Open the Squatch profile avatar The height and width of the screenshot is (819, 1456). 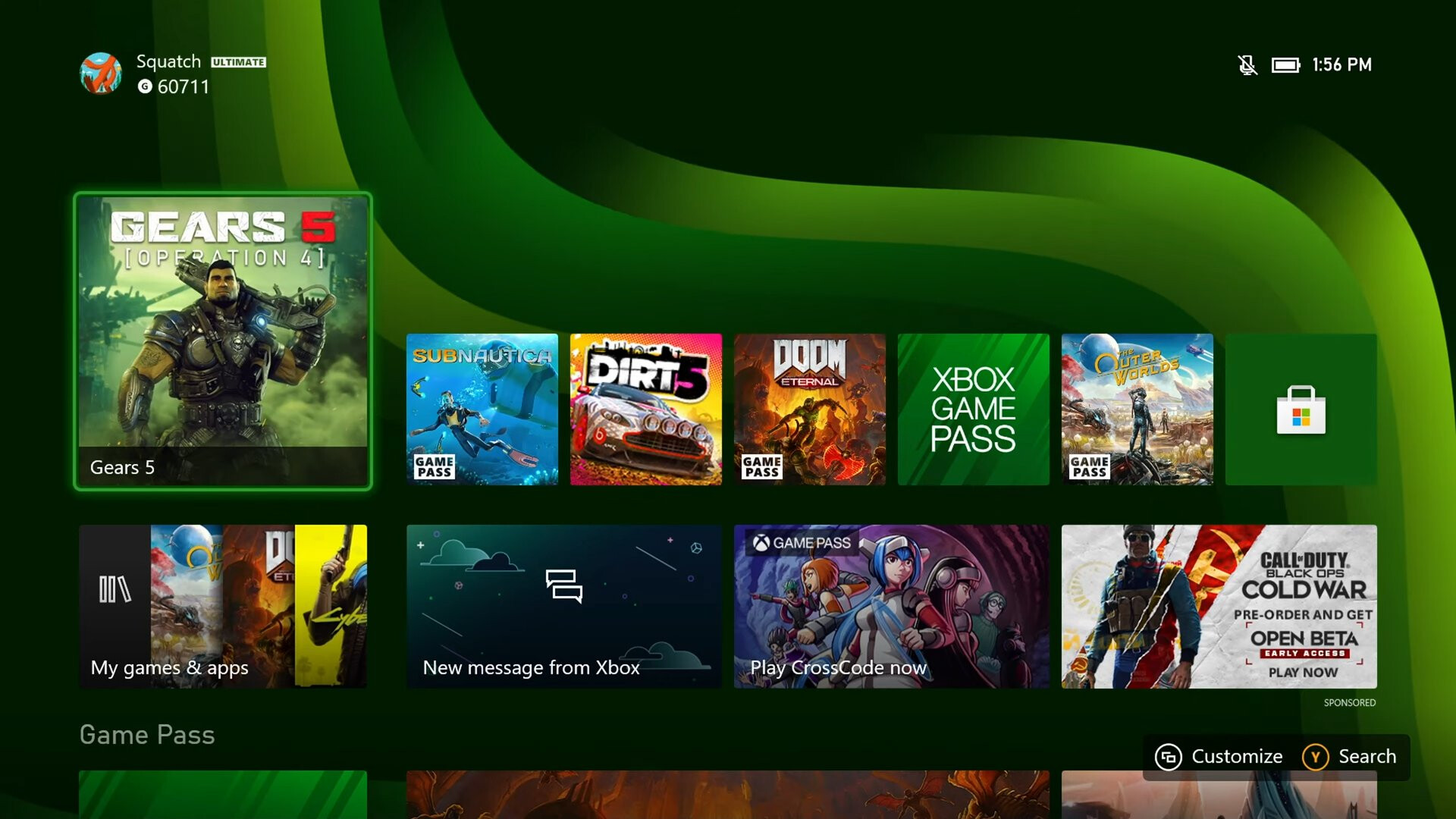click(101, 74)
